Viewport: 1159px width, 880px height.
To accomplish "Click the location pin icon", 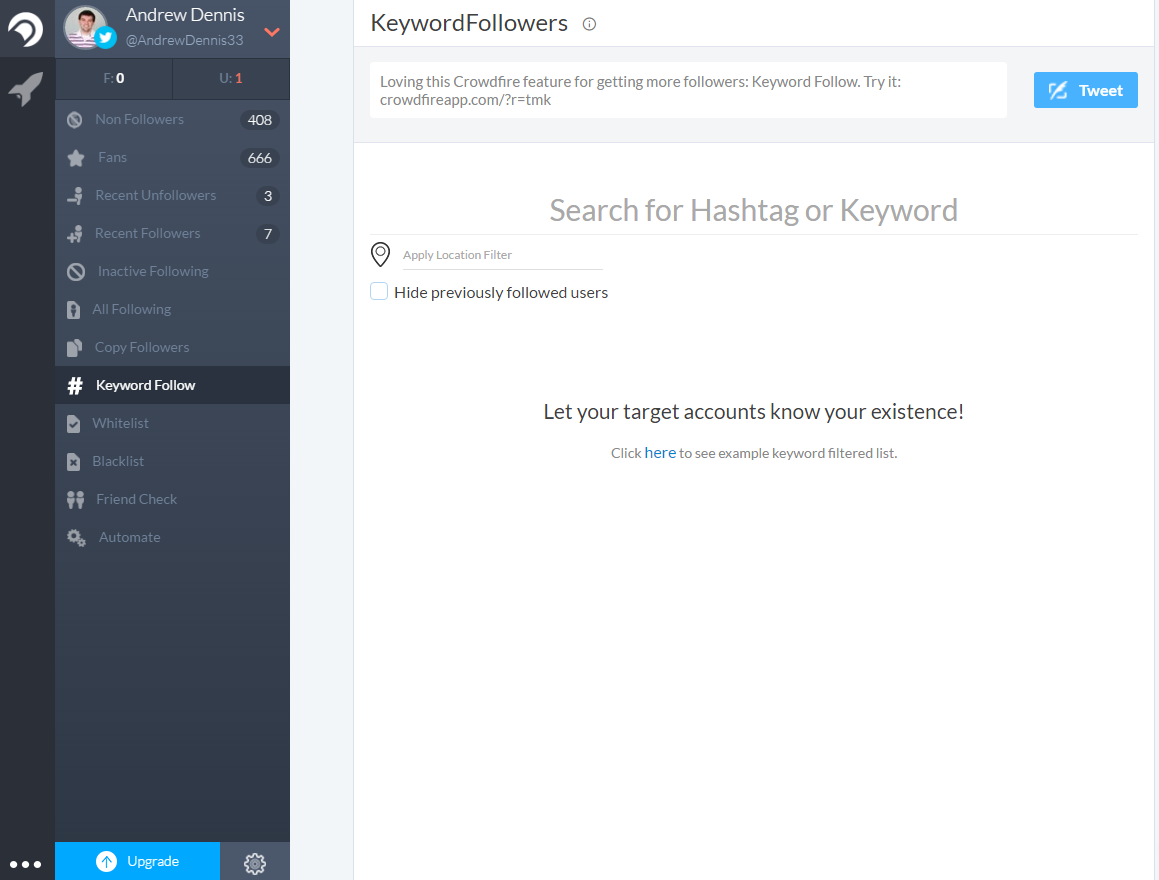I will (x=380, y=255).
